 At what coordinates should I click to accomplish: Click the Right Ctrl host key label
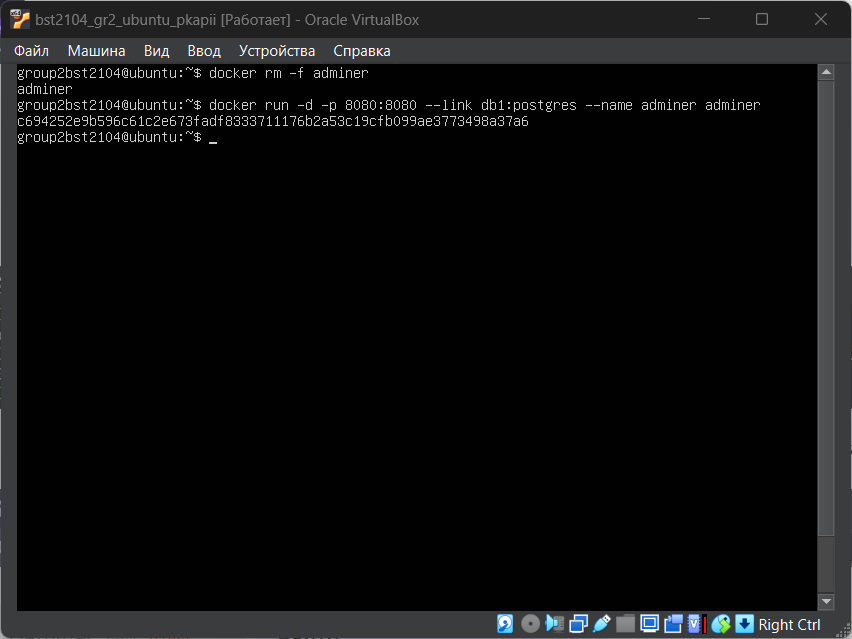pos(789,625)
